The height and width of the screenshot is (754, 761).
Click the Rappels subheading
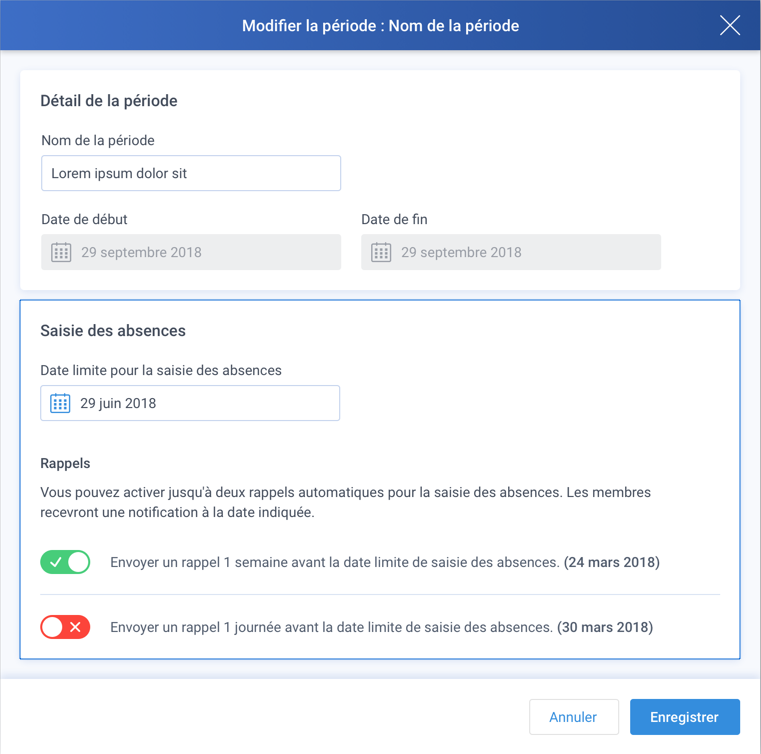(x=65, y=463)
